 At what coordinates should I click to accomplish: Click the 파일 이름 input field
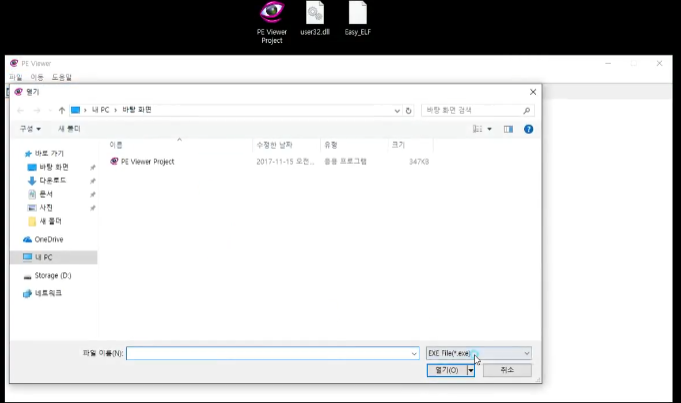click(270, 353)
